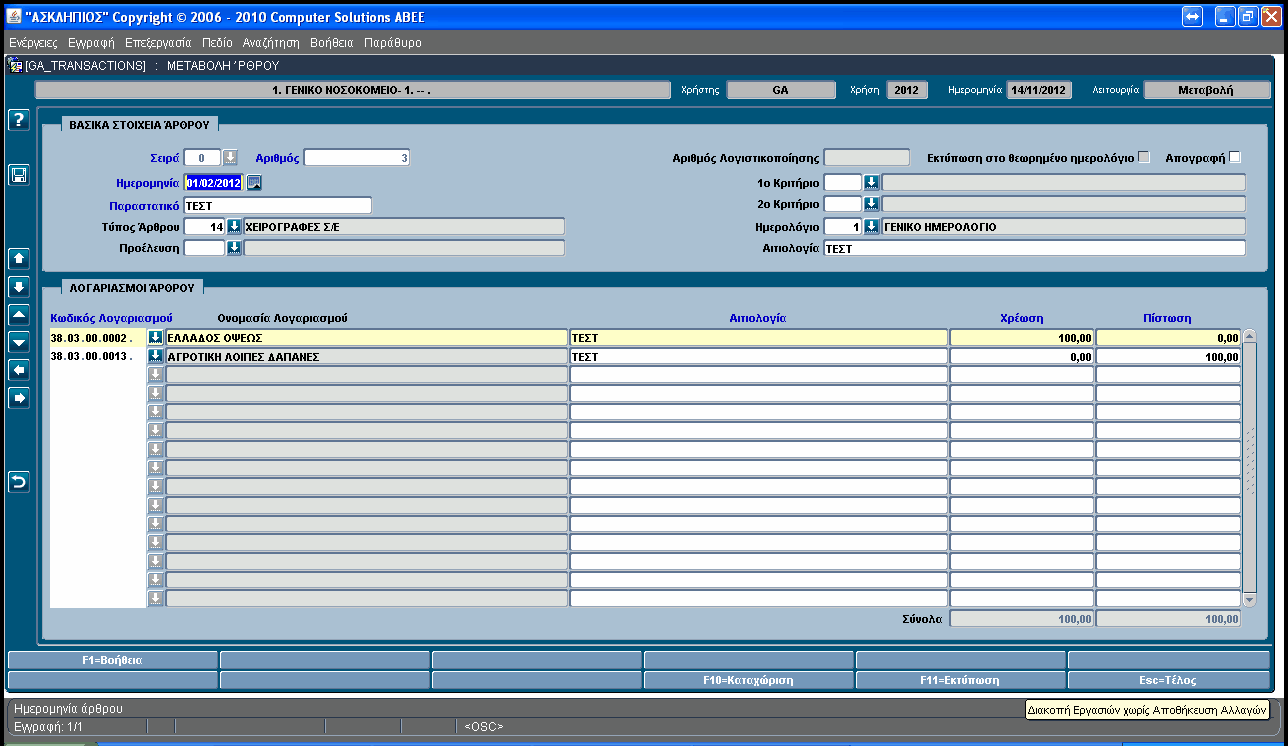
Task: Click the ΑΓΡΟΤΙΚΗ ΛΟΙΠΕΣ ΔΑΠΑΝΕΣ account name
Action: coord(366,356)
